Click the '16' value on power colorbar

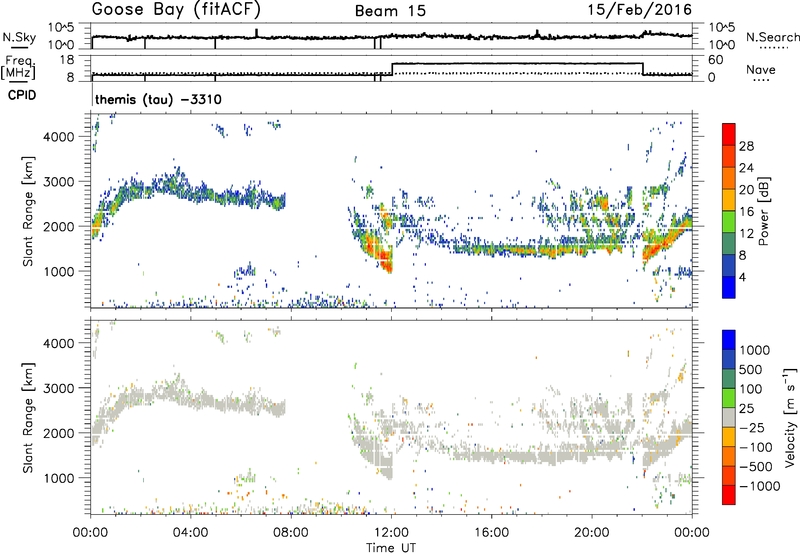(746, 212)
